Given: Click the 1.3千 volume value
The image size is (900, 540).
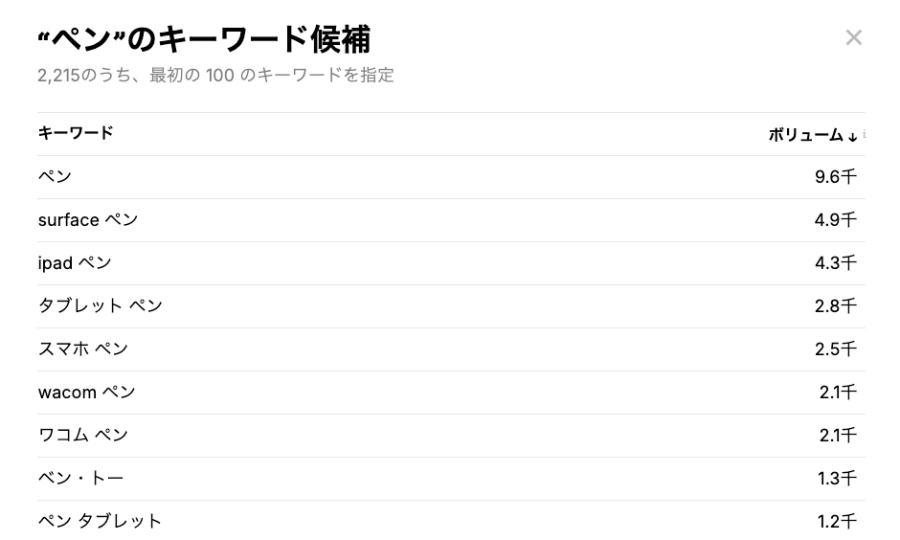Looking at the screenshot, I should 837,478.
